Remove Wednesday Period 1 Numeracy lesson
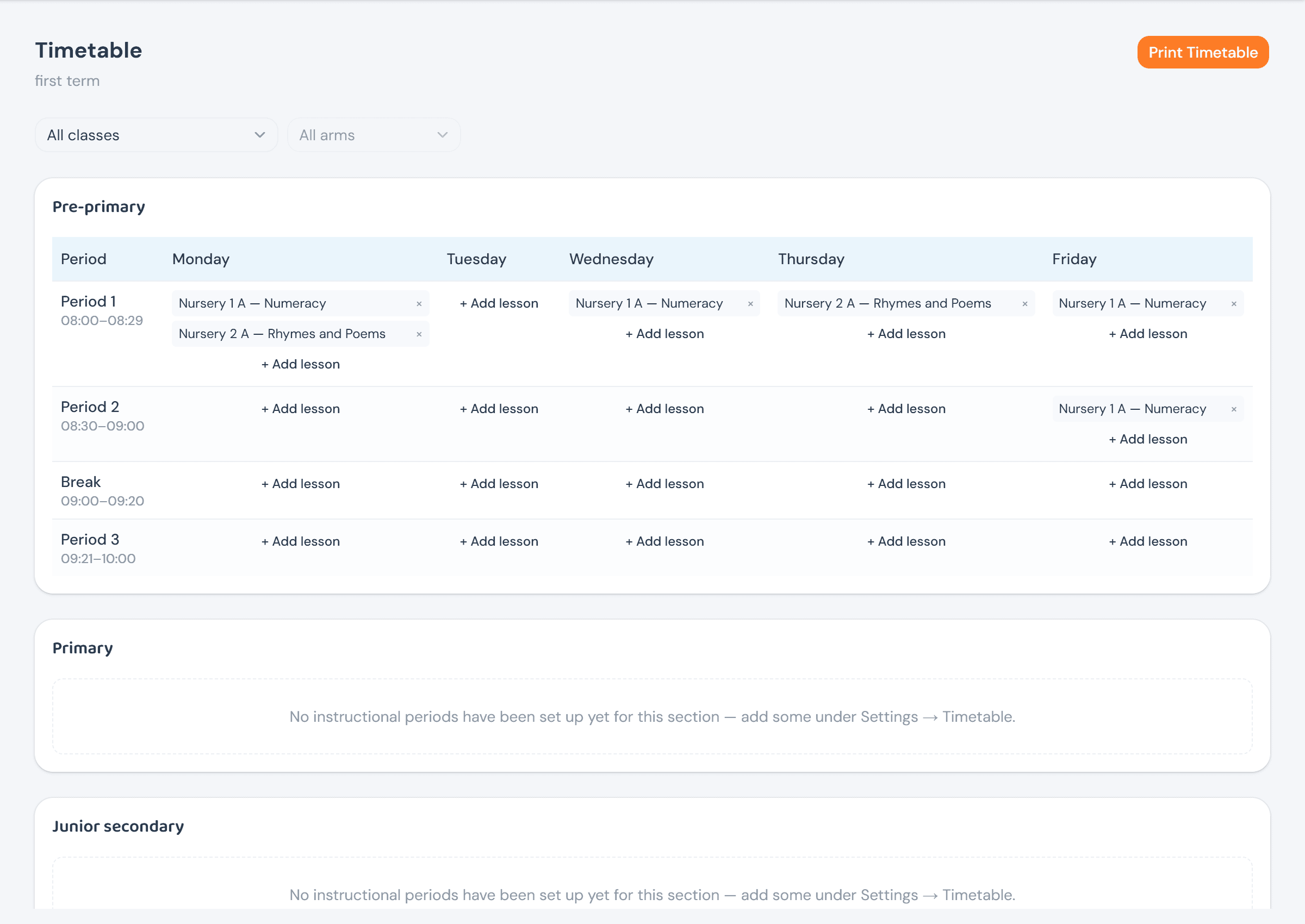Image resolution: width=1305 pixels, height=924 pixels. [750, 304]
